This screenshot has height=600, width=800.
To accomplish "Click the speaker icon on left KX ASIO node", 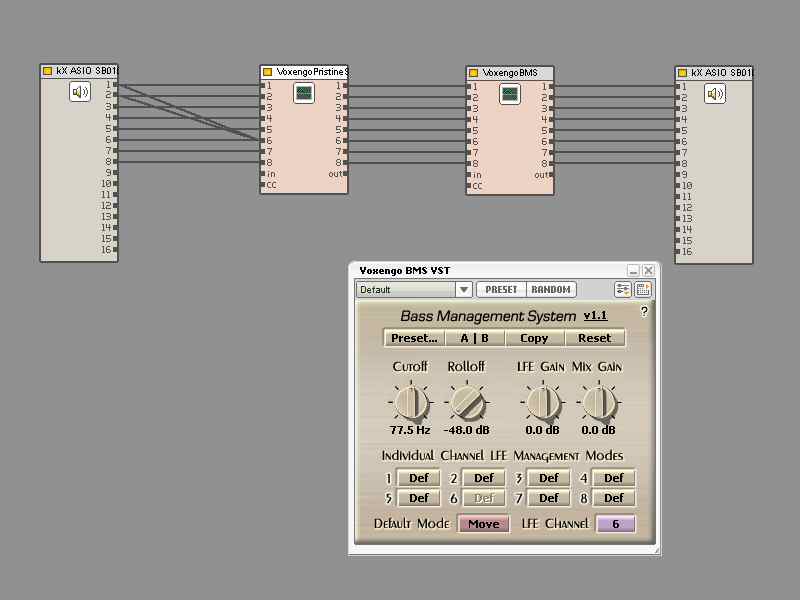I will (x=80, y=92).
